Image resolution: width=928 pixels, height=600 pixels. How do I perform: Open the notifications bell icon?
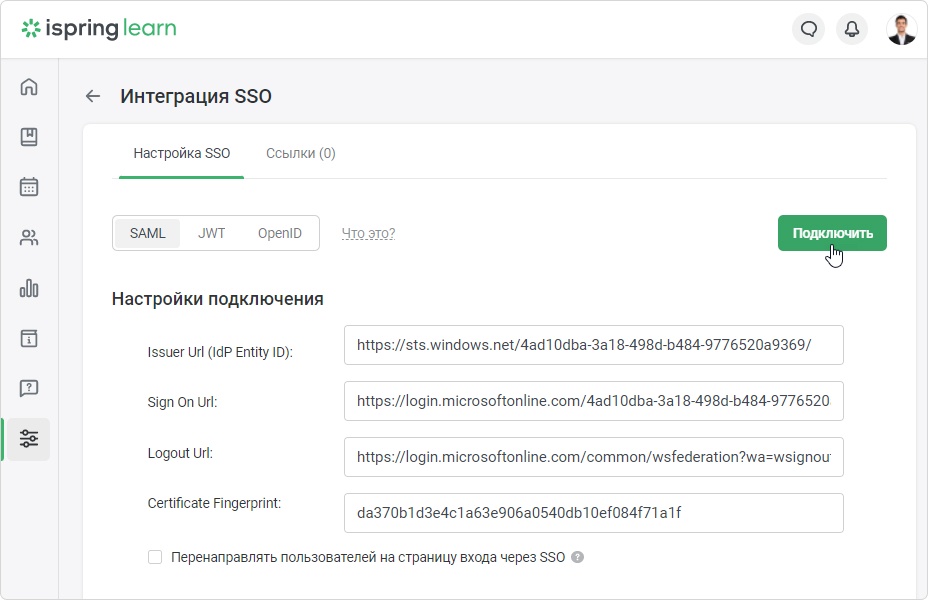[x=852, y=28]
